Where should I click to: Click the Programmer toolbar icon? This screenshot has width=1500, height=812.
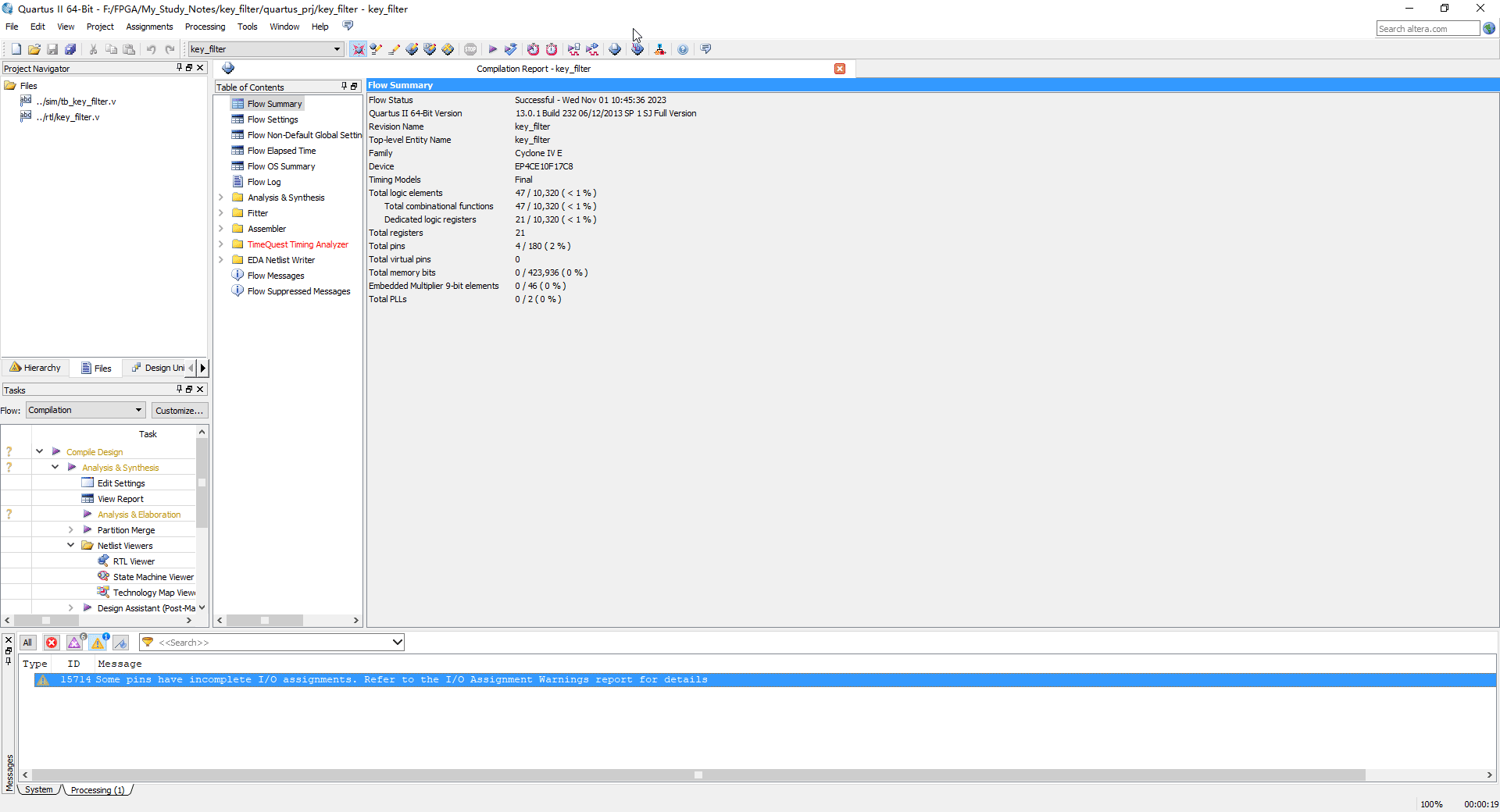637,49
